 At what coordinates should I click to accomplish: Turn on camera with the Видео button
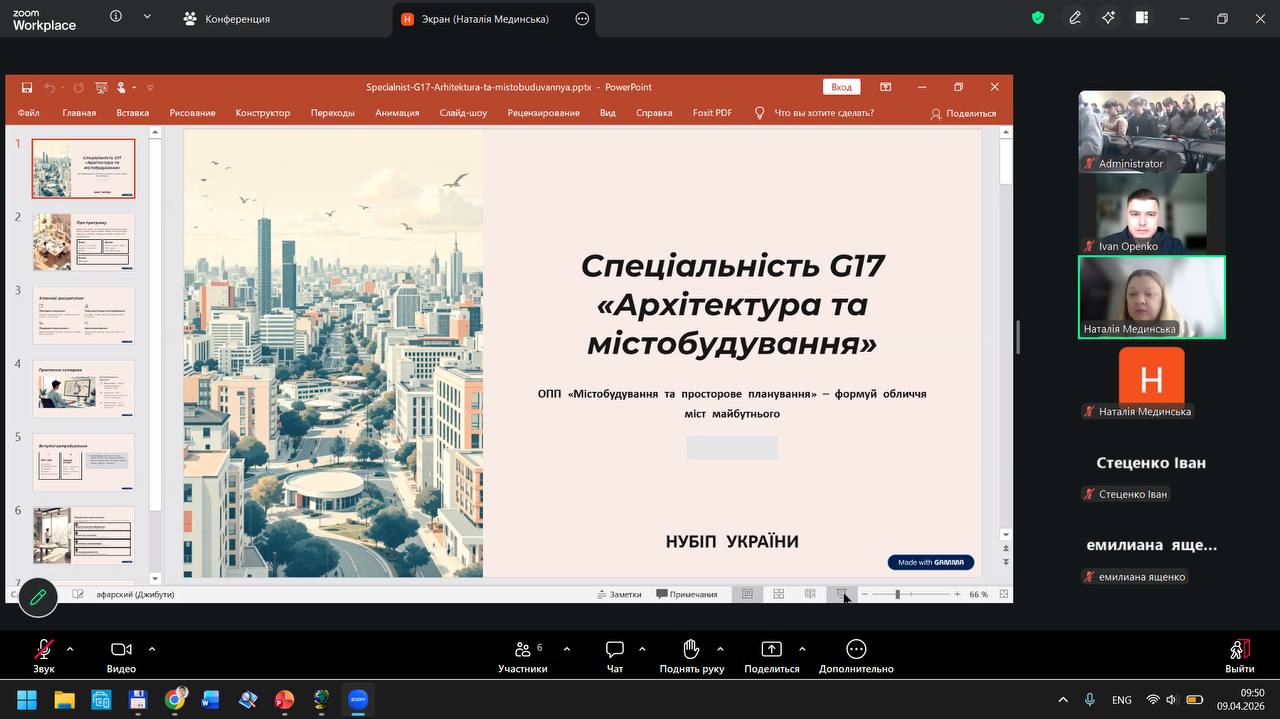click(121, 656)
